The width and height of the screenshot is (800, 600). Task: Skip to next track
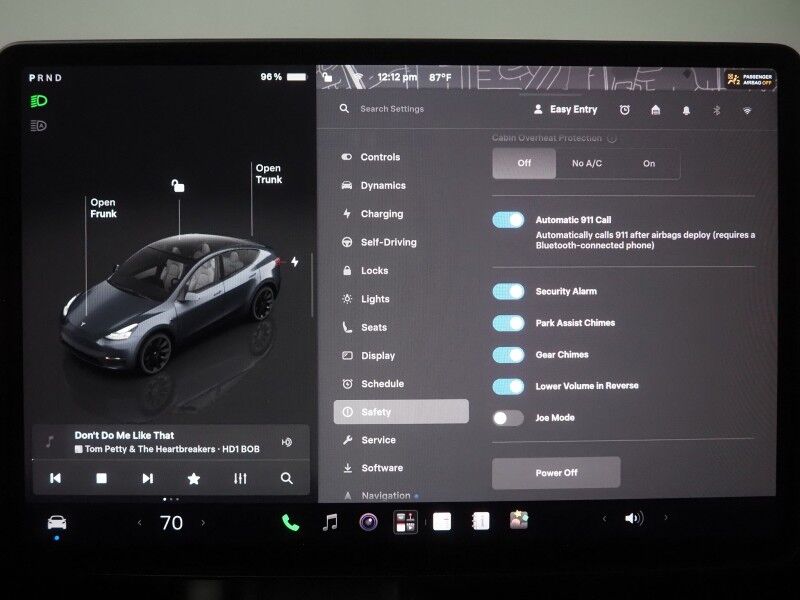[x=147, y=478]
